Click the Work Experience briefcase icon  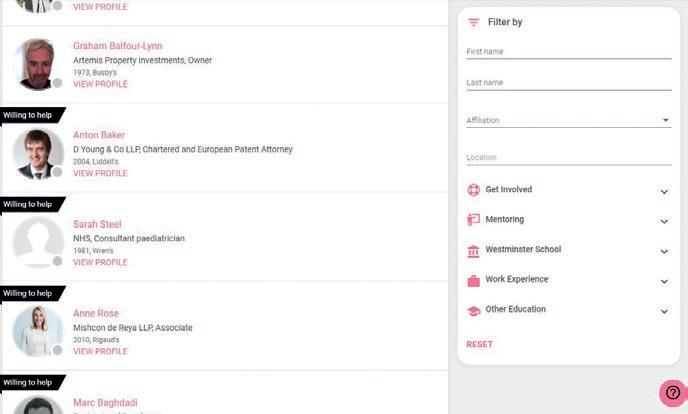[474, 280]
